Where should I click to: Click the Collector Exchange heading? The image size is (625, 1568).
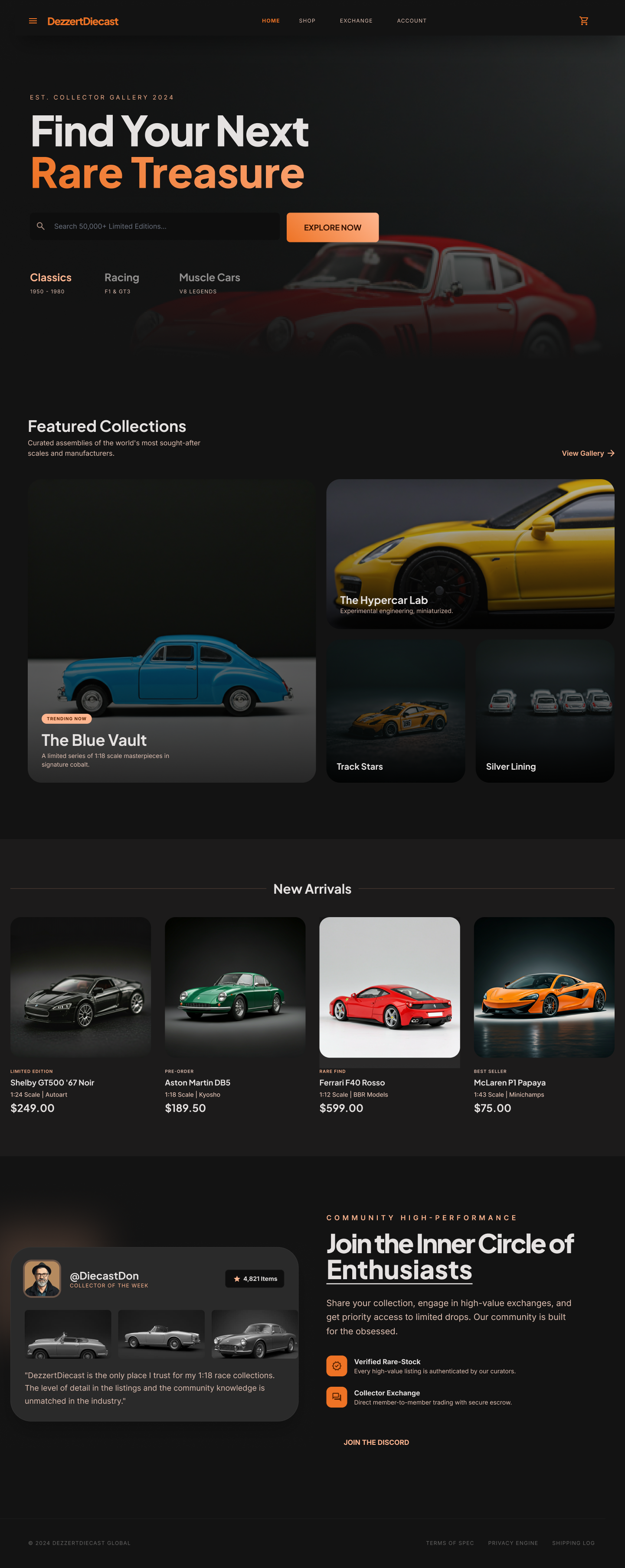[x=387, y=1393]
